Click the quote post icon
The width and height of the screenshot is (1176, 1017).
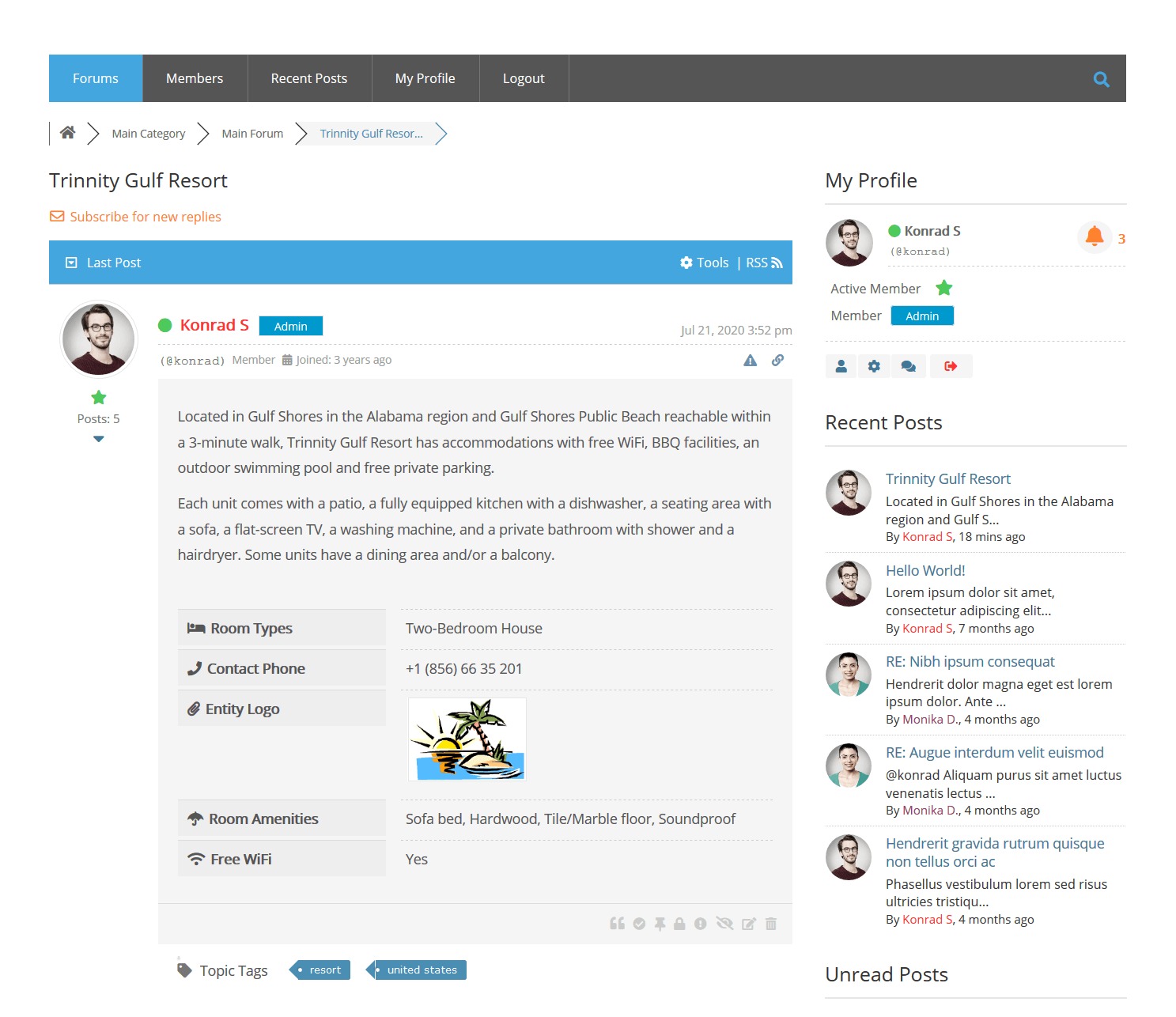point(617,924)
